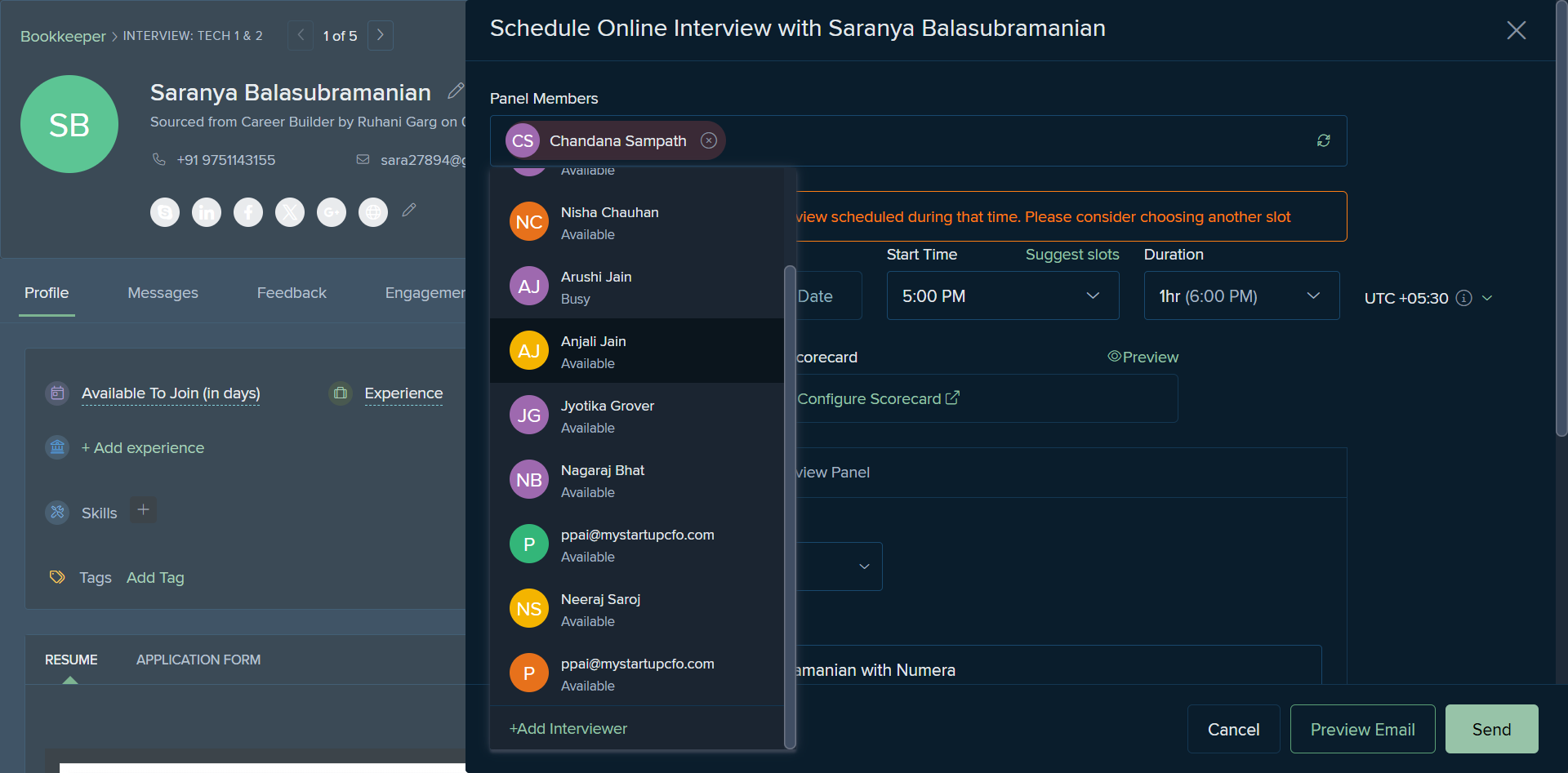
Task: Click the Send button
Action: click(1491, 729)
